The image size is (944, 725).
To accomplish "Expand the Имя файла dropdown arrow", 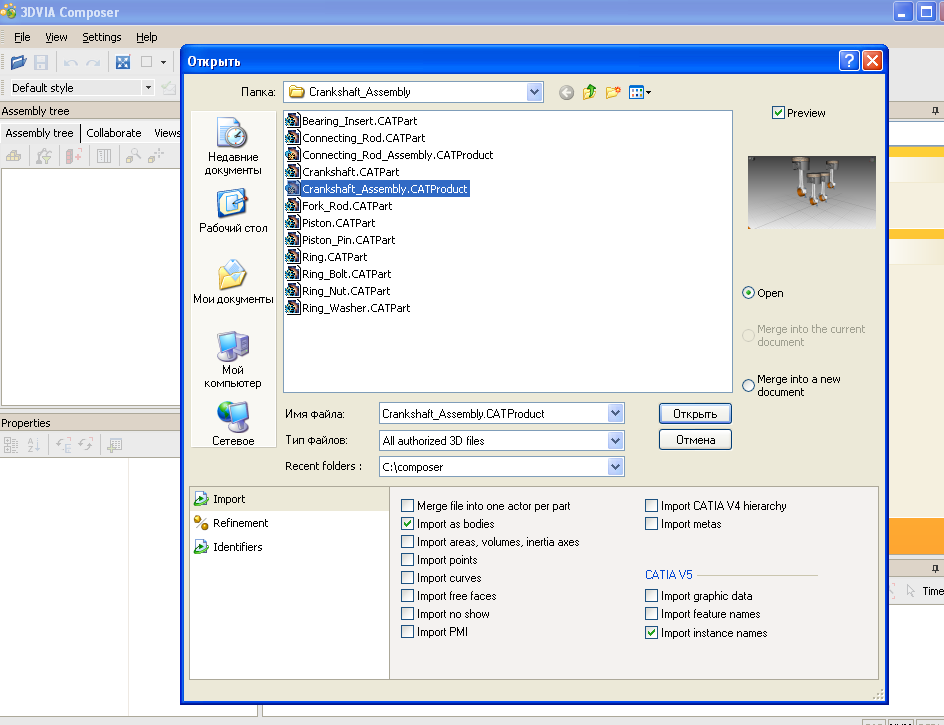I will [x=615, y=414].
